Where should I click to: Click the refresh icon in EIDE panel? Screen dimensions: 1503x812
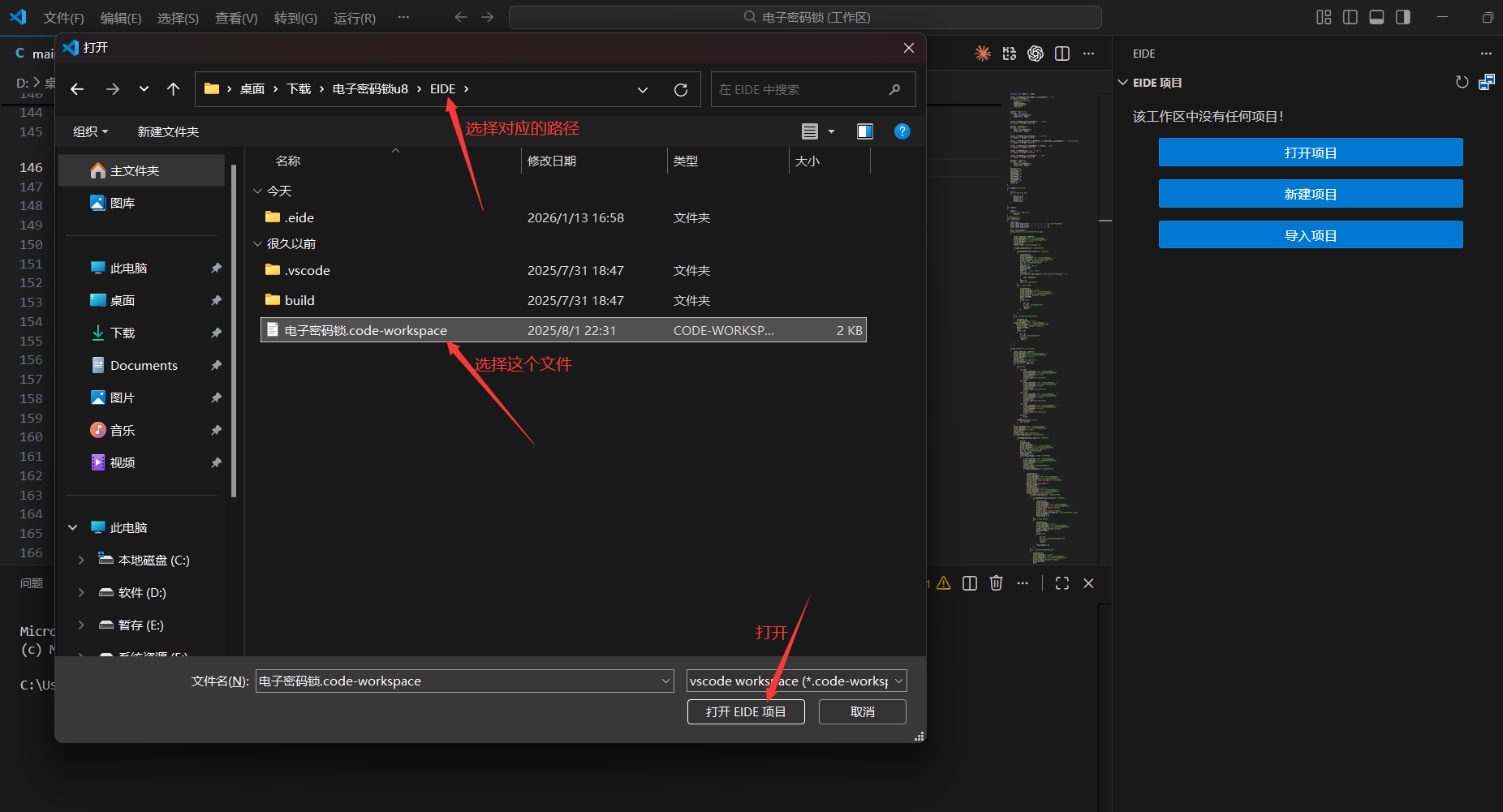[x=1462, y=82]
